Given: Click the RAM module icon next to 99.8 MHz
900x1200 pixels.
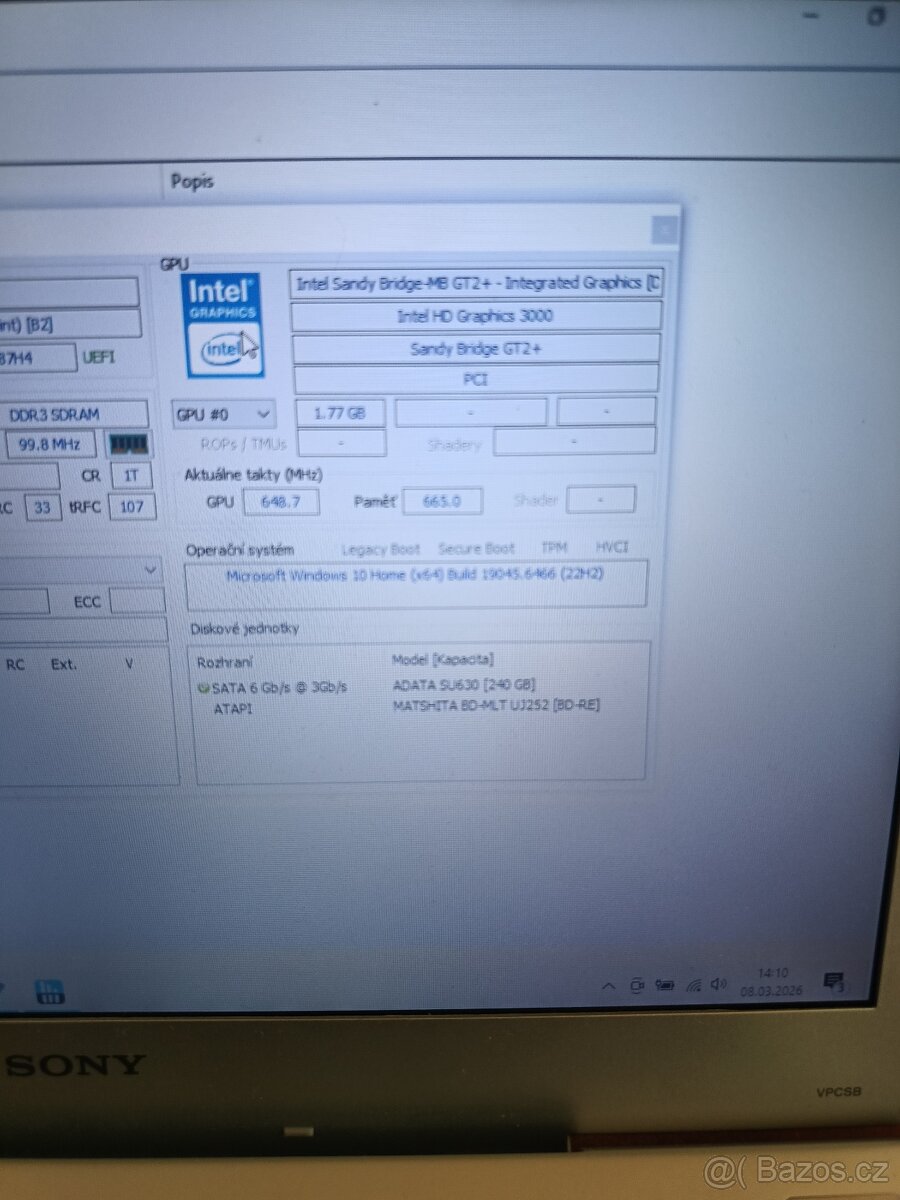Looking at the screenshot, I should coord(128,443).
